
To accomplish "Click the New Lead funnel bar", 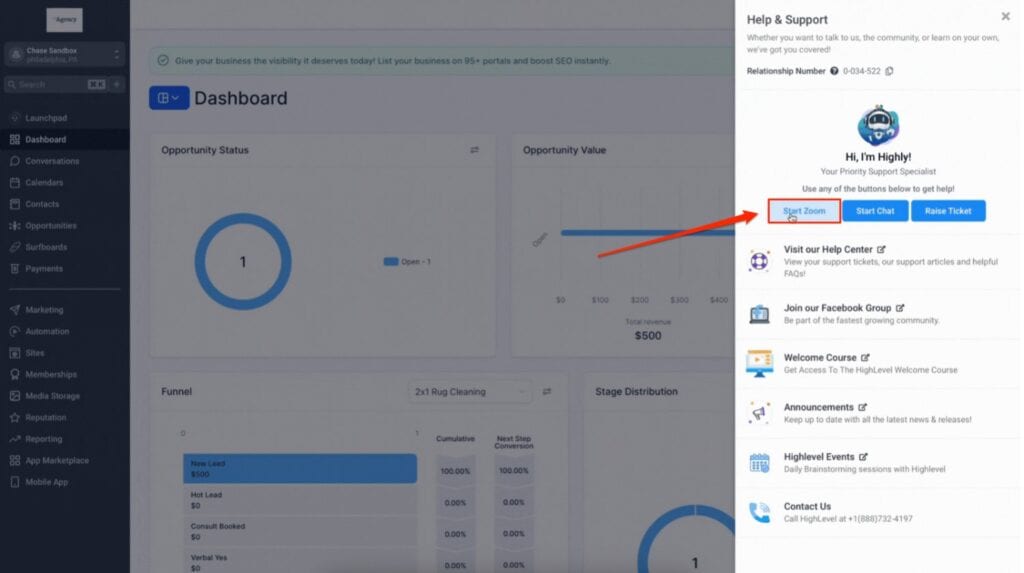I will click(x=300, y=469).
